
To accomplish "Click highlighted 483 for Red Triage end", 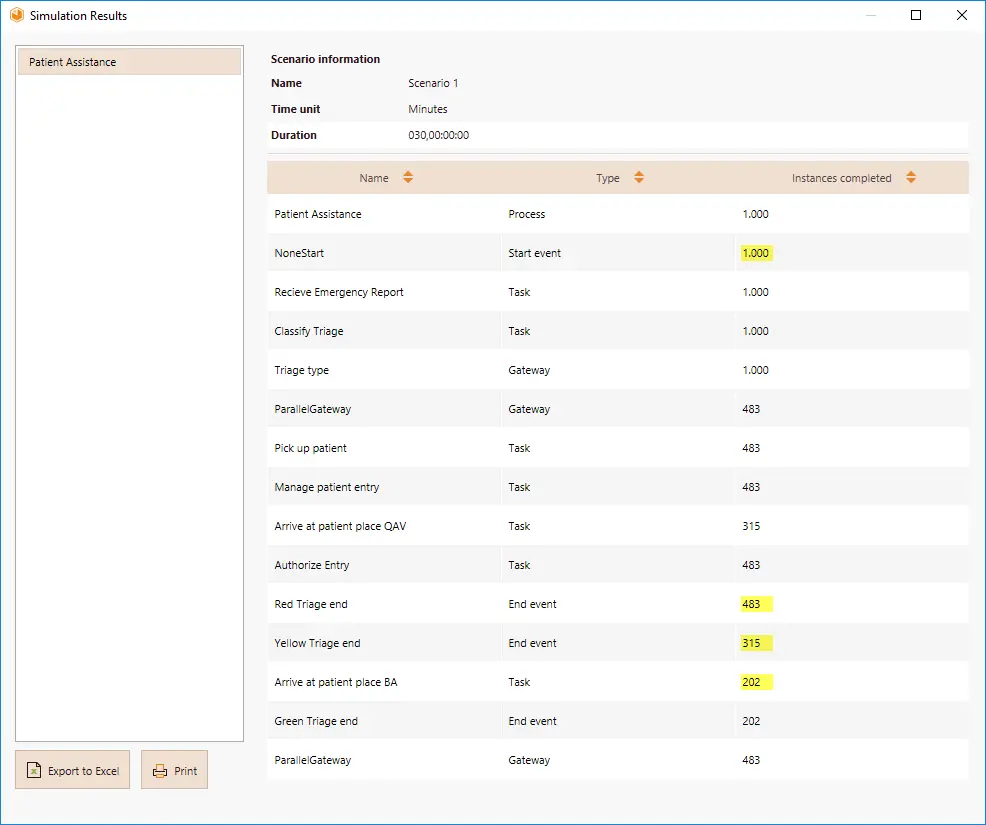I will coord(756,604).
